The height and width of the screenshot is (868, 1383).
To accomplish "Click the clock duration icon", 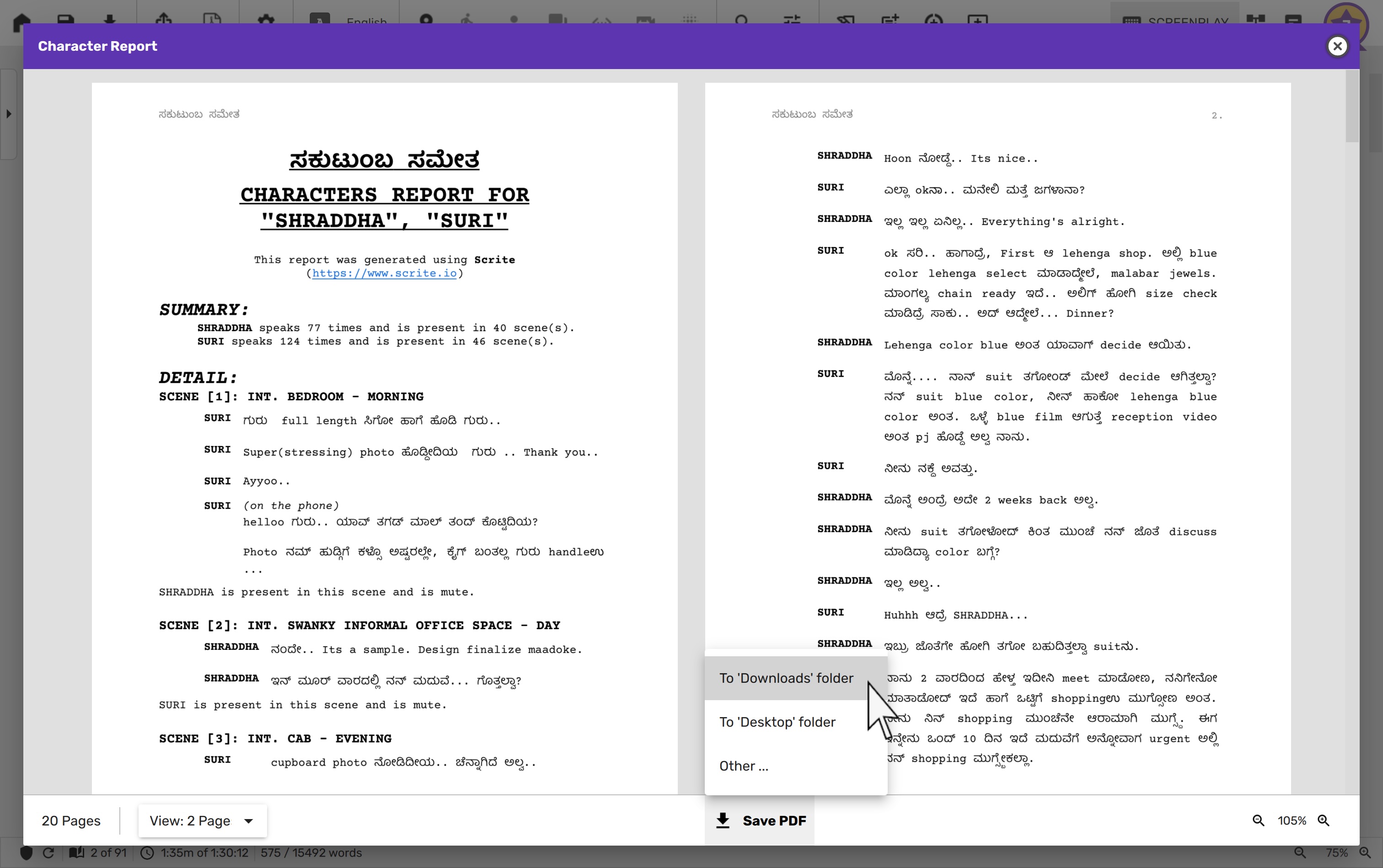I will 148,852.
